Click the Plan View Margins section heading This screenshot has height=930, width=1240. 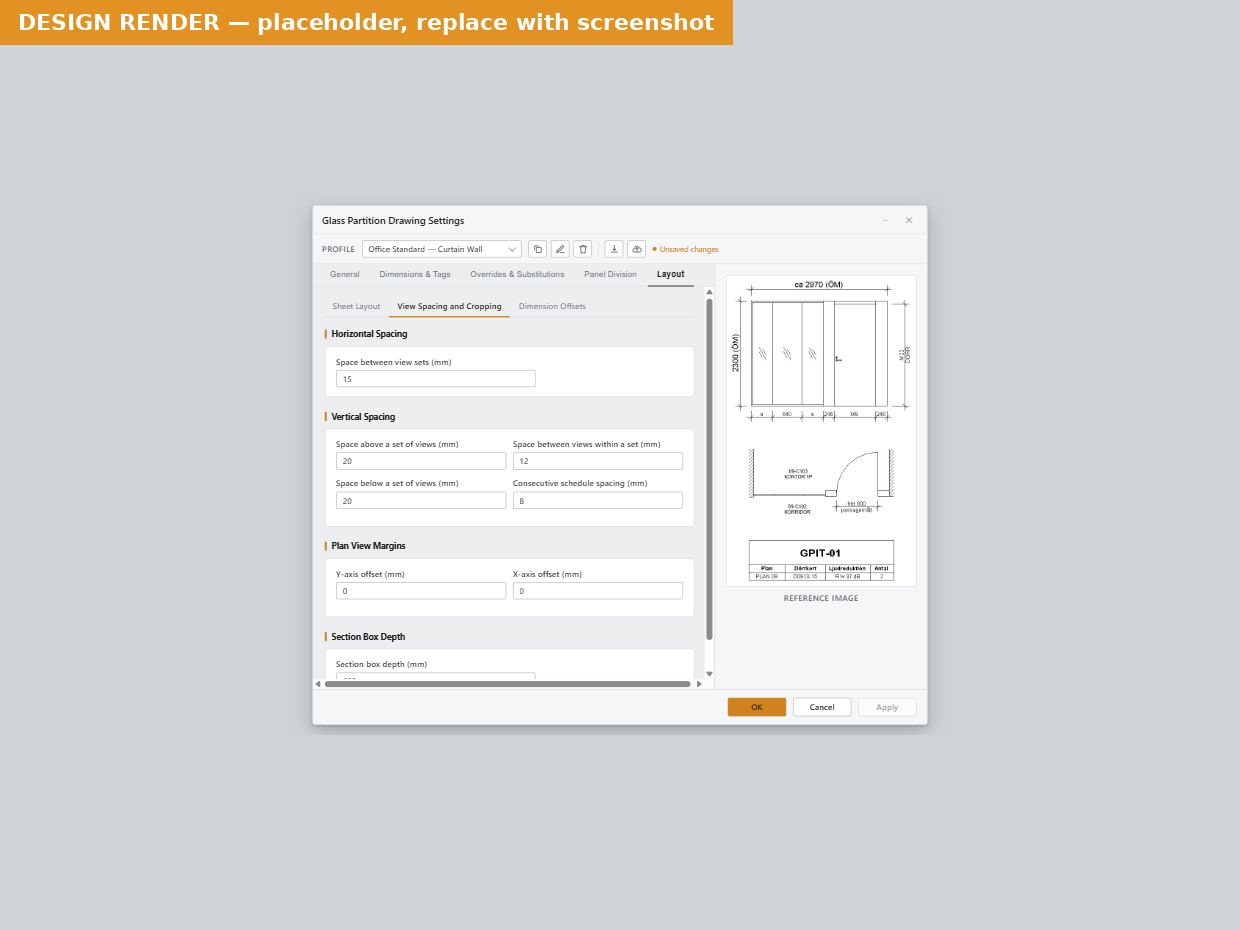coord(368,546)
